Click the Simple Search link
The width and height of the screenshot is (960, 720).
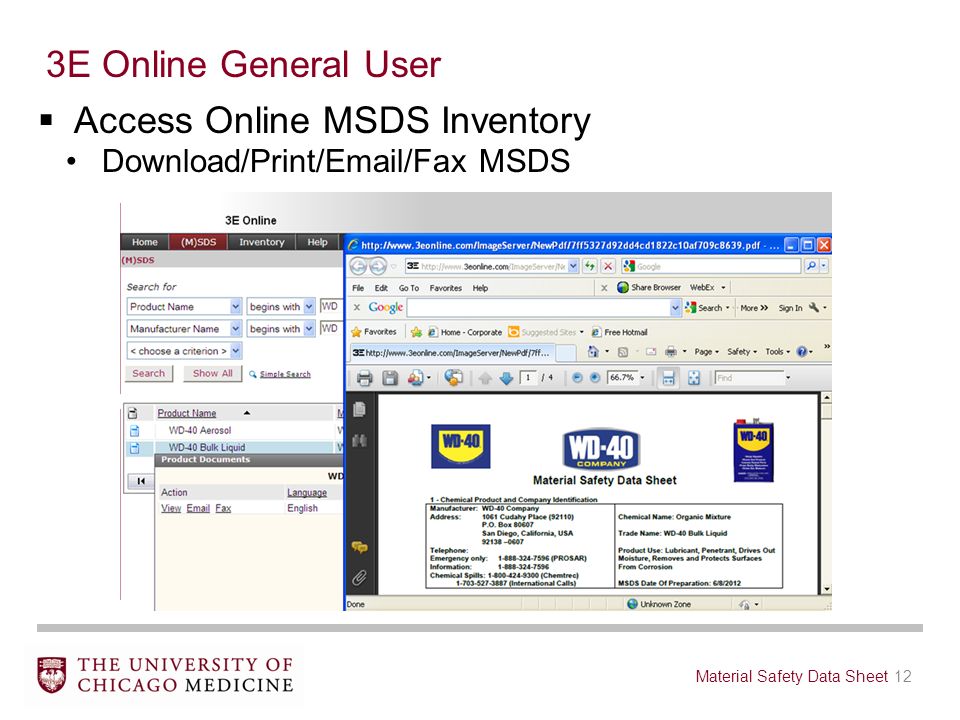coord(285,375)
